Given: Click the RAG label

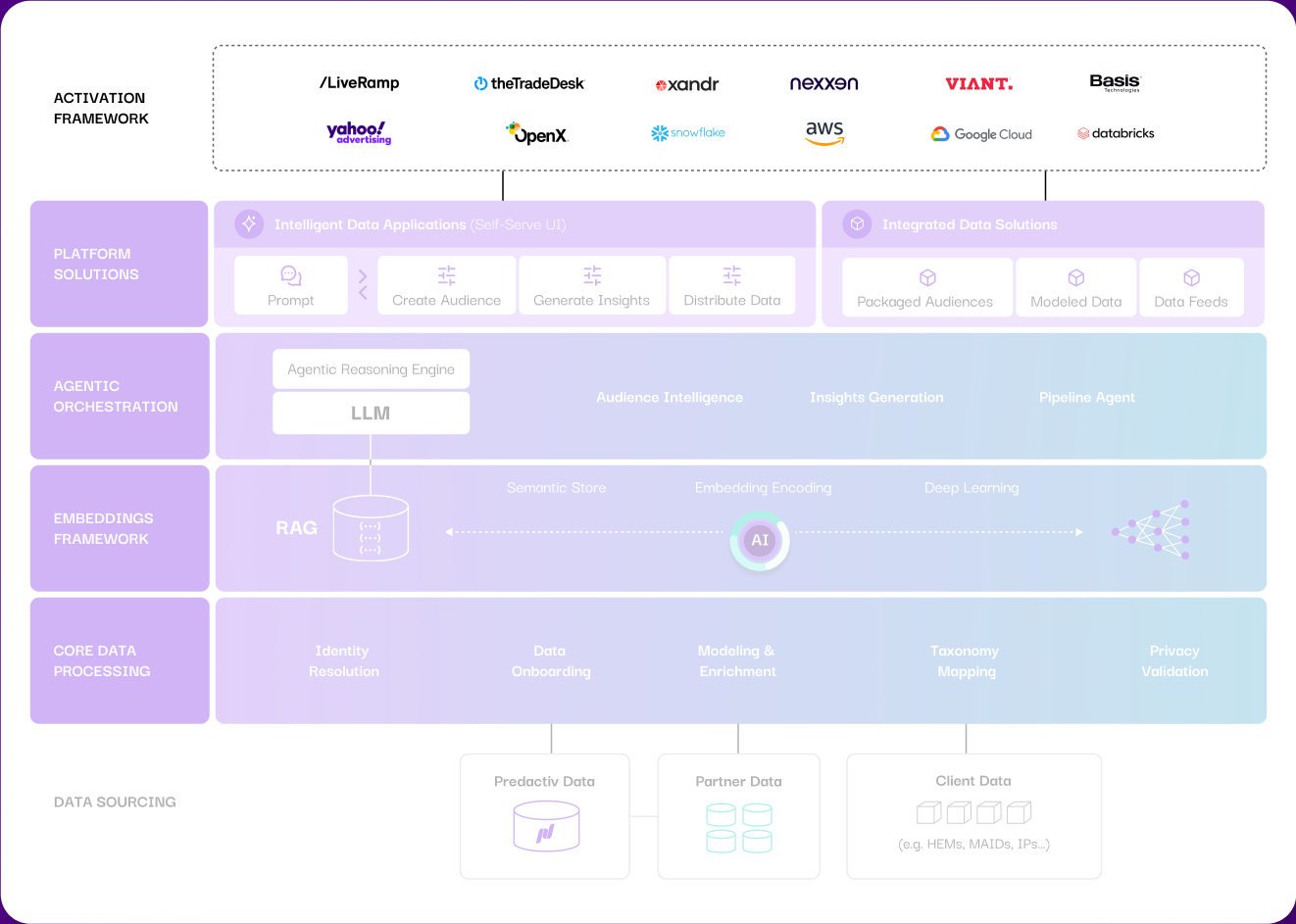Looking at the screenshot, I should pyautogui.click(x=296, y=528).
